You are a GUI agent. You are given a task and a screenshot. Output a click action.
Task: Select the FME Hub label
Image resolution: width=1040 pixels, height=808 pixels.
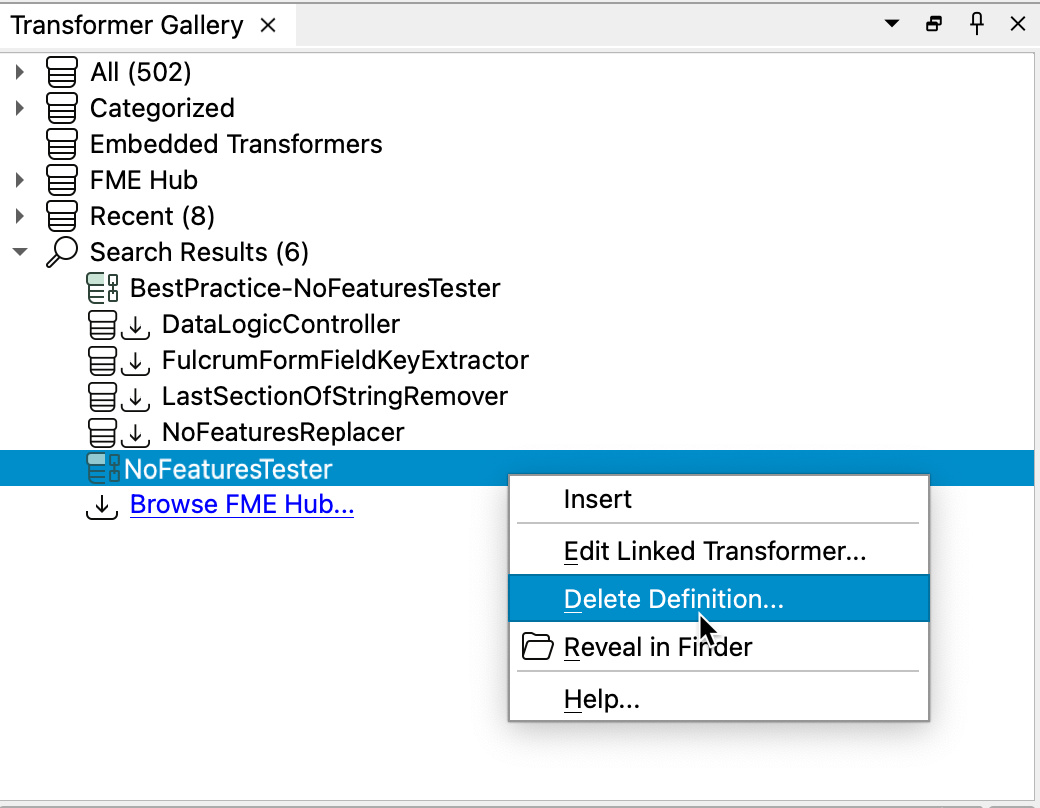143,180
